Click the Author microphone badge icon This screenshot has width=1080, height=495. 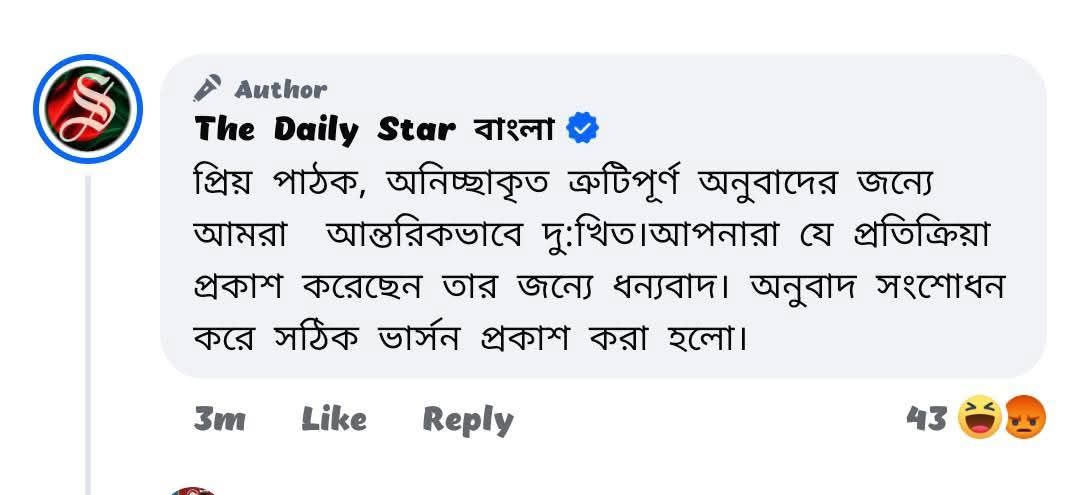(207, 88)
